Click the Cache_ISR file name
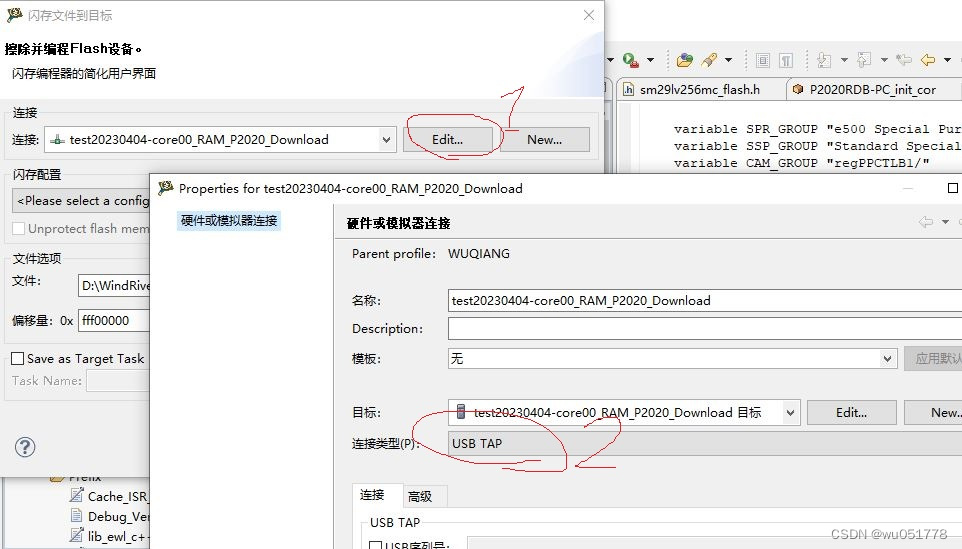Viewport: 962px width, 549px height. 118,496
